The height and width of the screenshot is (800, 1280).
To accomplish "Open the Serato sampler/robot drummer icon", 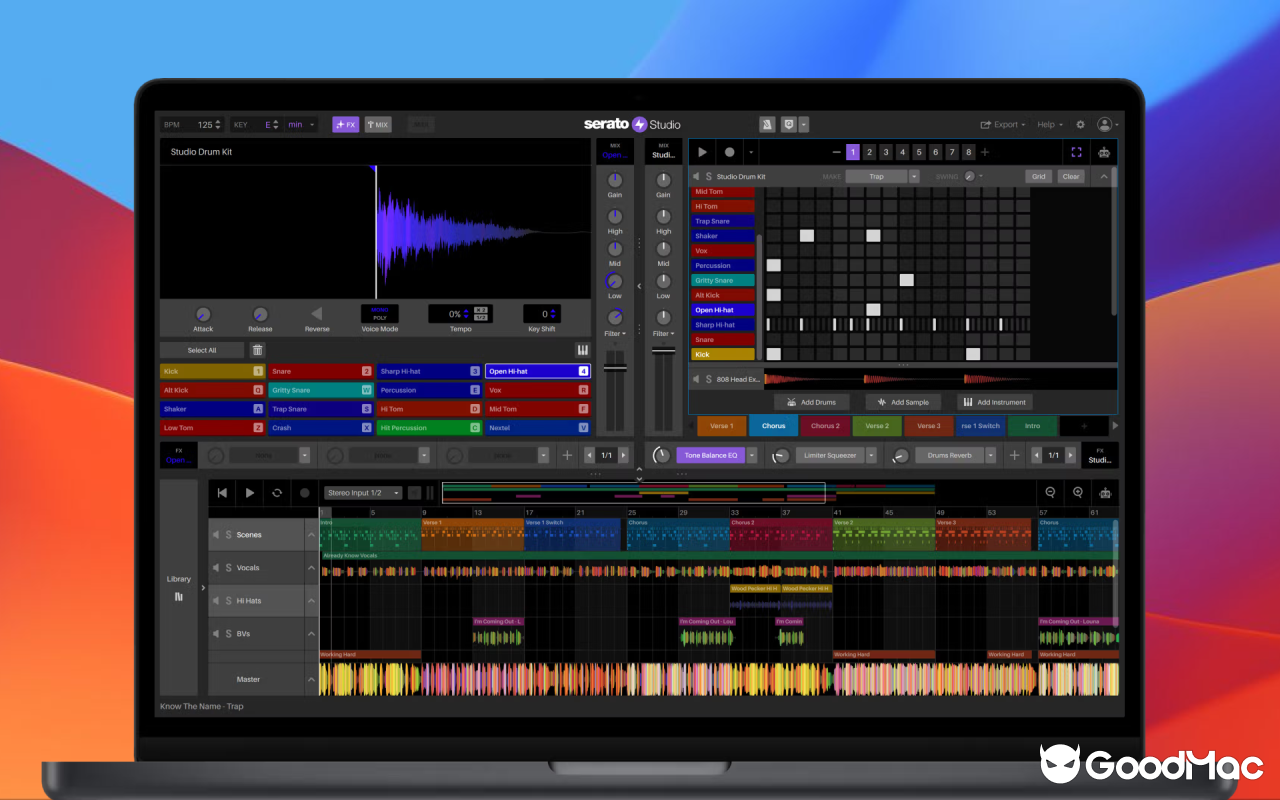I will [1105, 151].
